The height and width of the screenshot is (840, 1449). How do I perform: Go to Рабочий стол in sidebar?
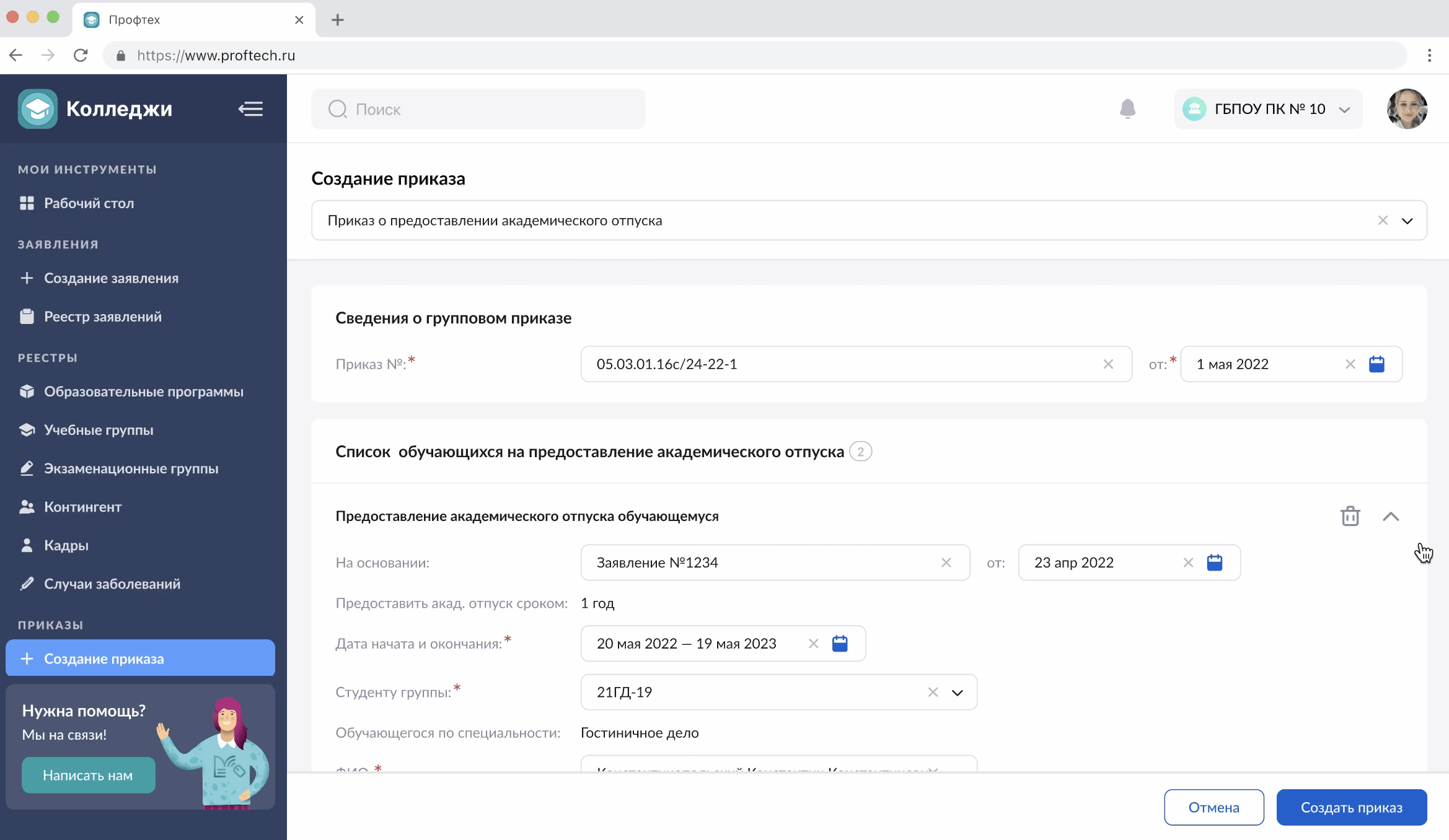click(x=89, y=203)
